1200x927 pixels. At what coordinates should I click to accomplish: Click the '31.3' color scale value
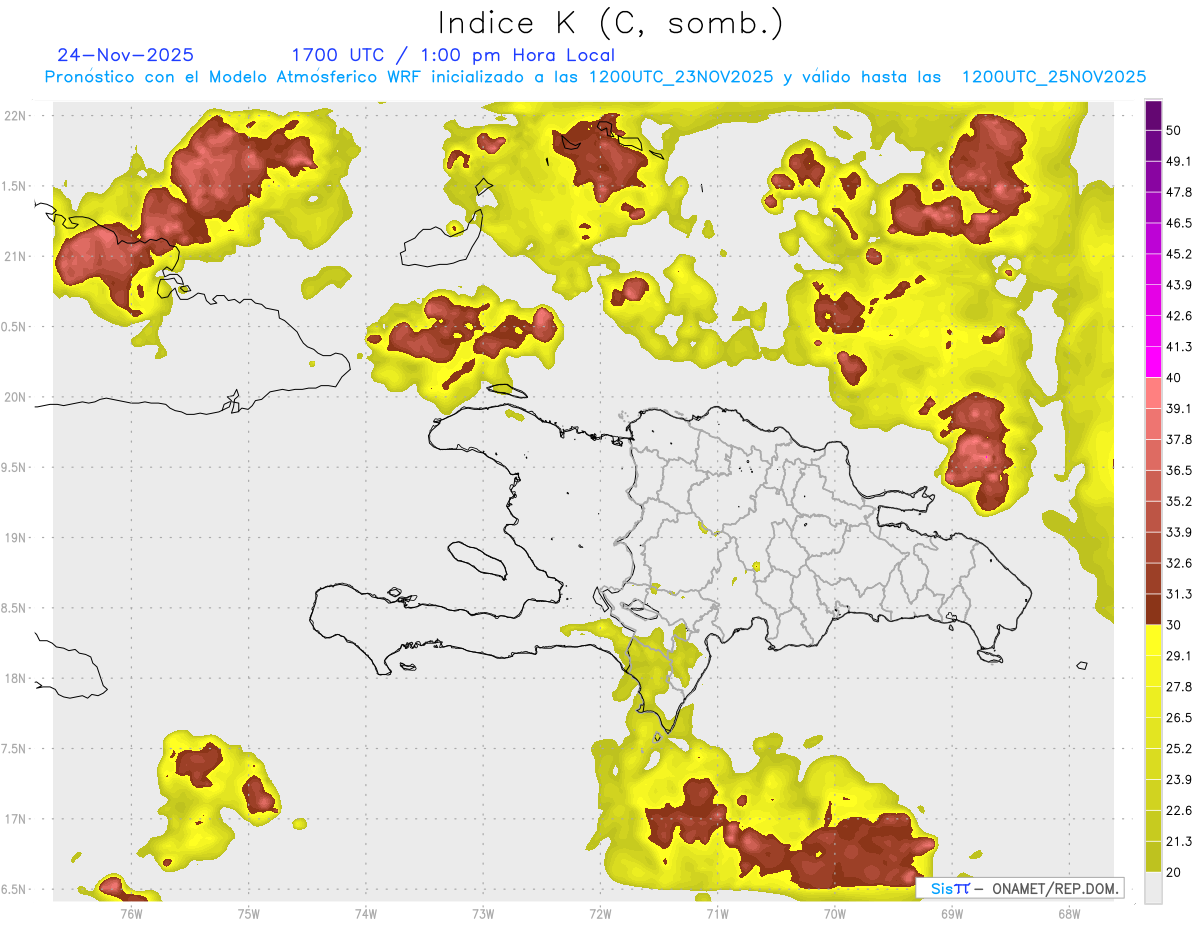click(x=1178, y=594)
